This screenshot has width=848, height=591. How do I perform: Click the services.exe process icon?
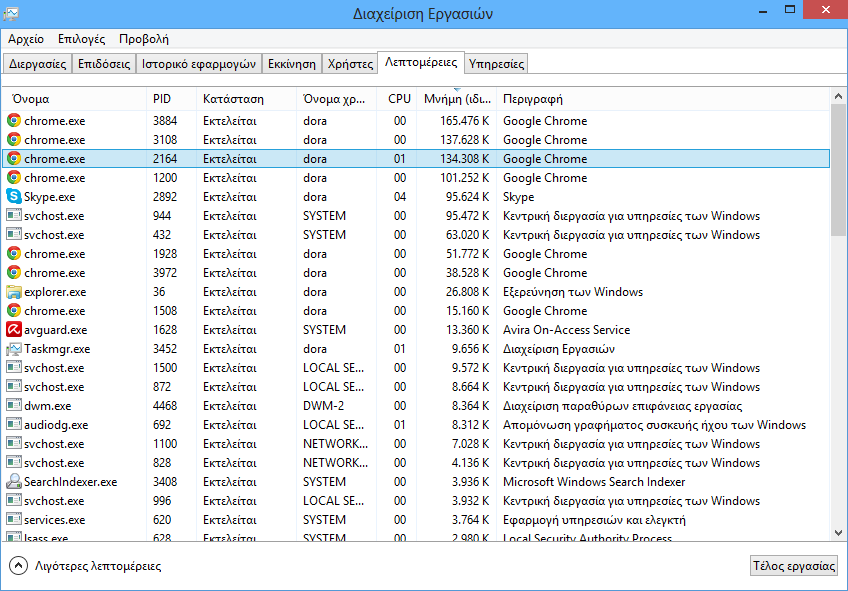tap(14, 519)
